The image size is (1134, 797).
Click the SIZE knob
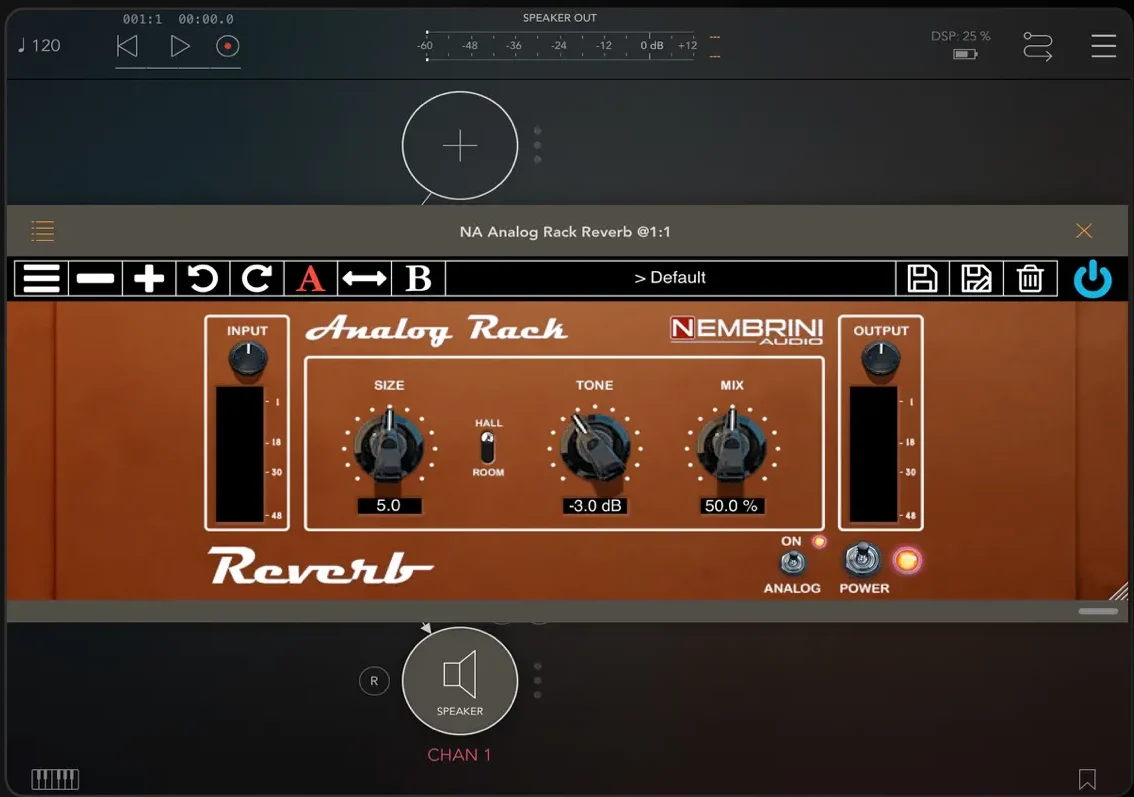coord(389,446)
